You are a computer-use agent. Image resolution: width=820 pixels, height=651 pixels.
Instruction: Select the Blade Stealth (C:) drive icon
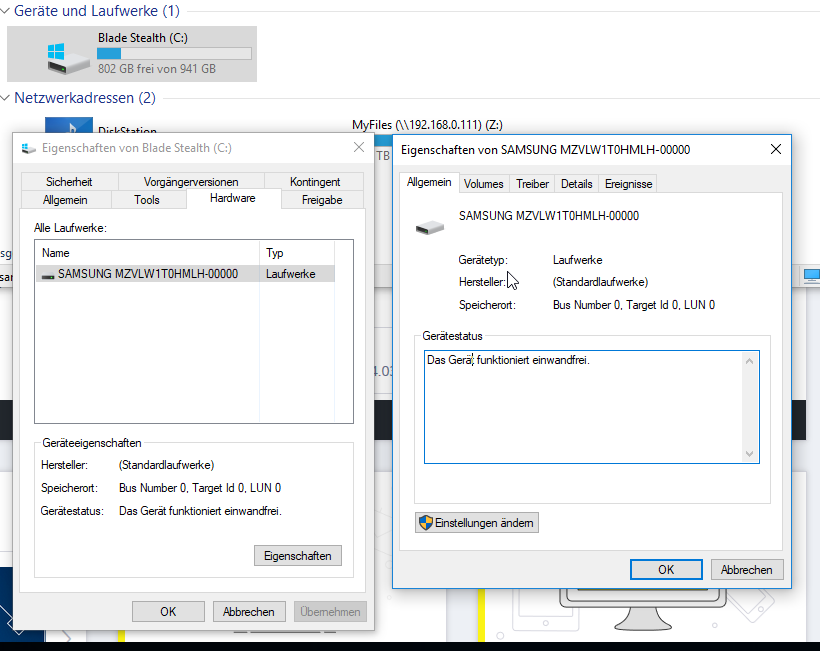pyautogui.click(x=68, y=58)
